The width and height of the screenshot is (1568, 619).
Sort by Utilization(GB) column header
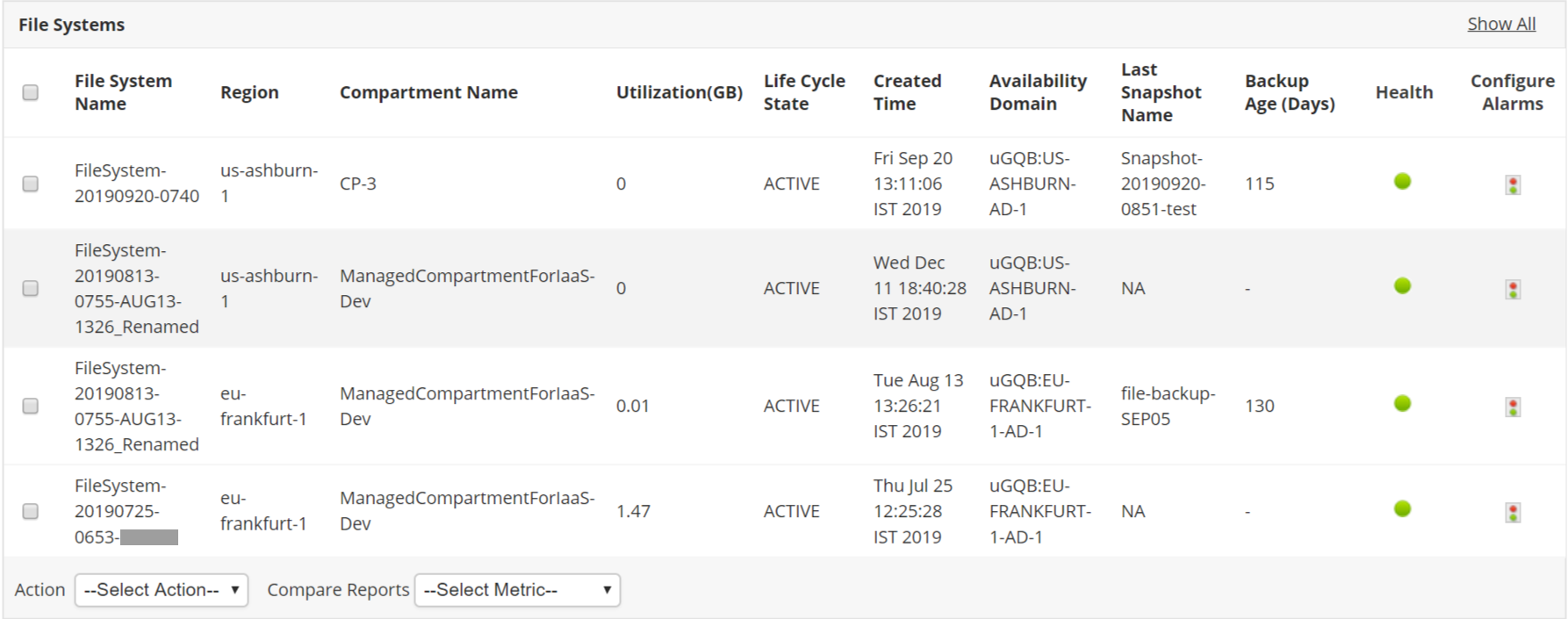point(679,92)
